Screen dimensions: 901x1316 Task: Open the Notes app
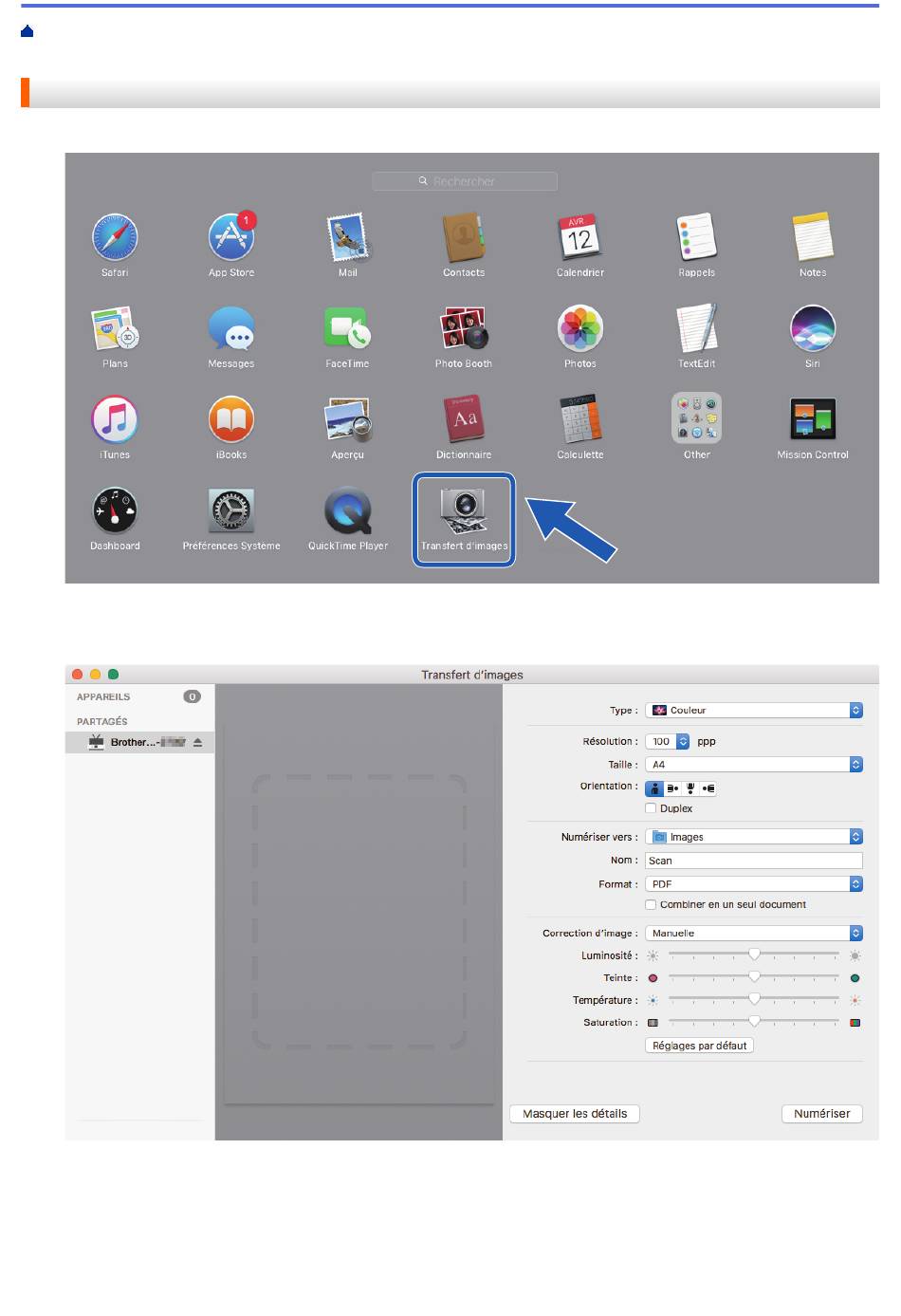[x=813, y=237]
